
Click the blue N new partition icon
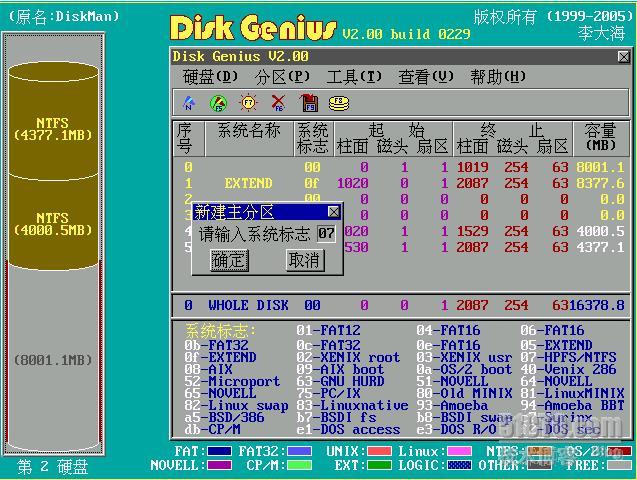tap(189, 102)
